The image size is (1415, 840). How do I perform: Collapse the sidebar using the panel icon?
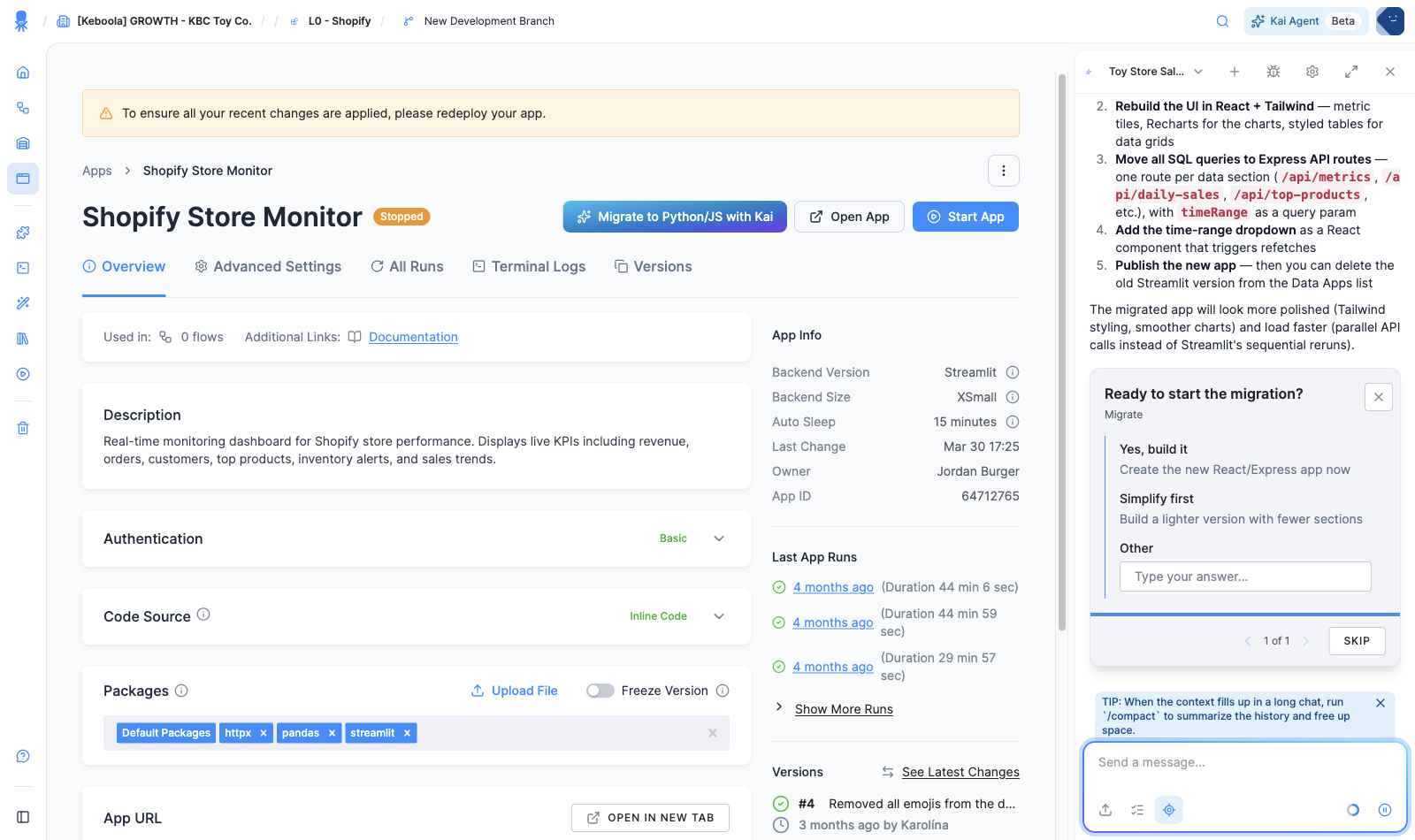tap(23, 817)
